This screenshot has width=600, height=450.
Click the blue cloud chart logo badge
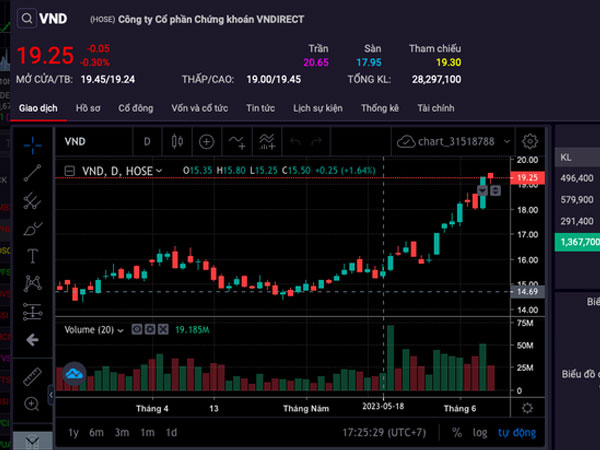[x=74, y=374]
